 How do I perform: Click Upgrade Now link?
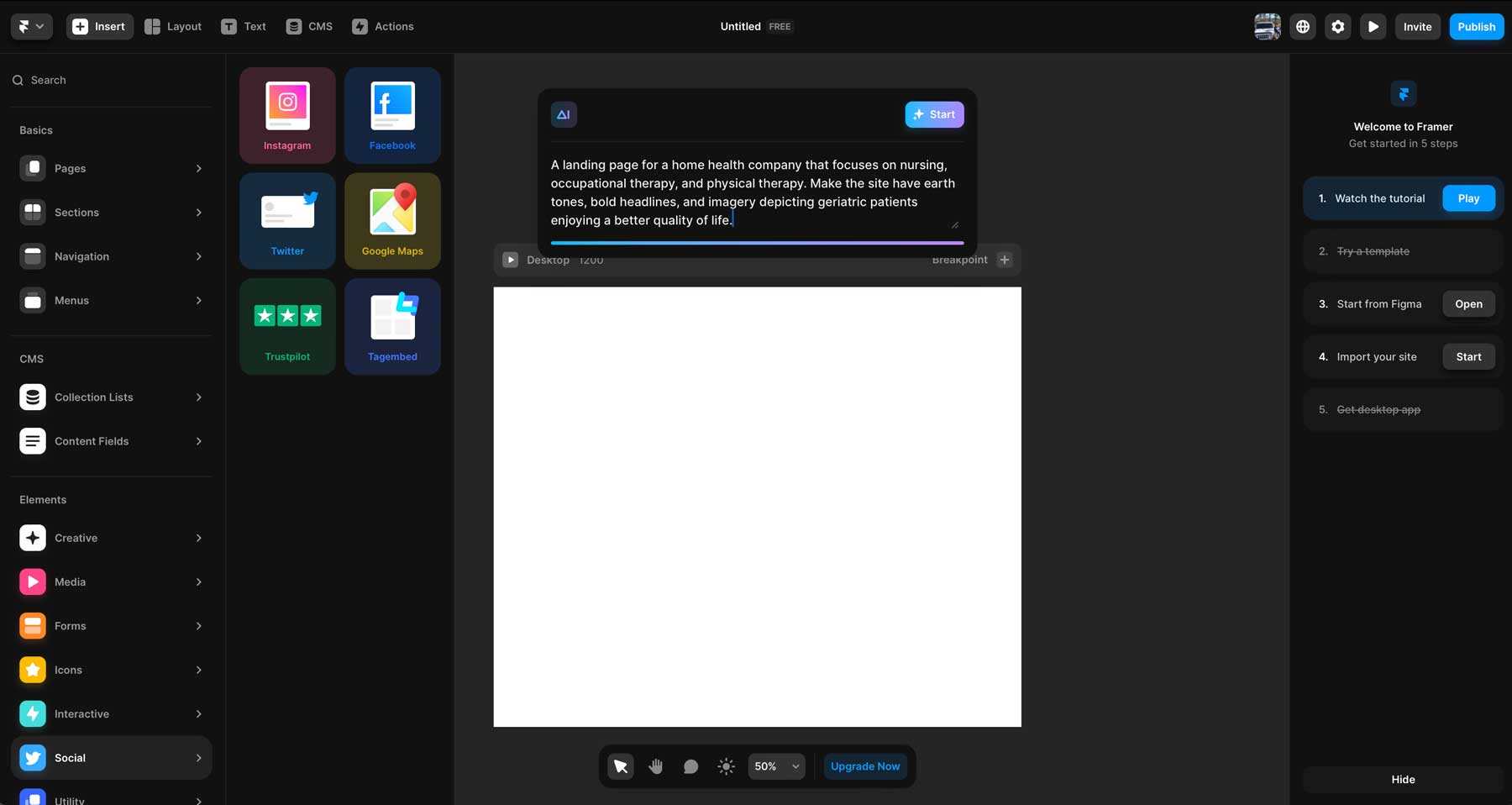tap(865, 766)
